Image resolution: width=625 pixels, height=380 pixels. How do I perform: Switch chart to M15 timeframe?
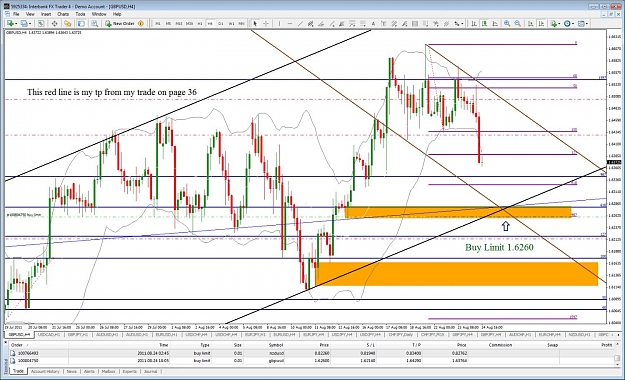click(179, 24)
